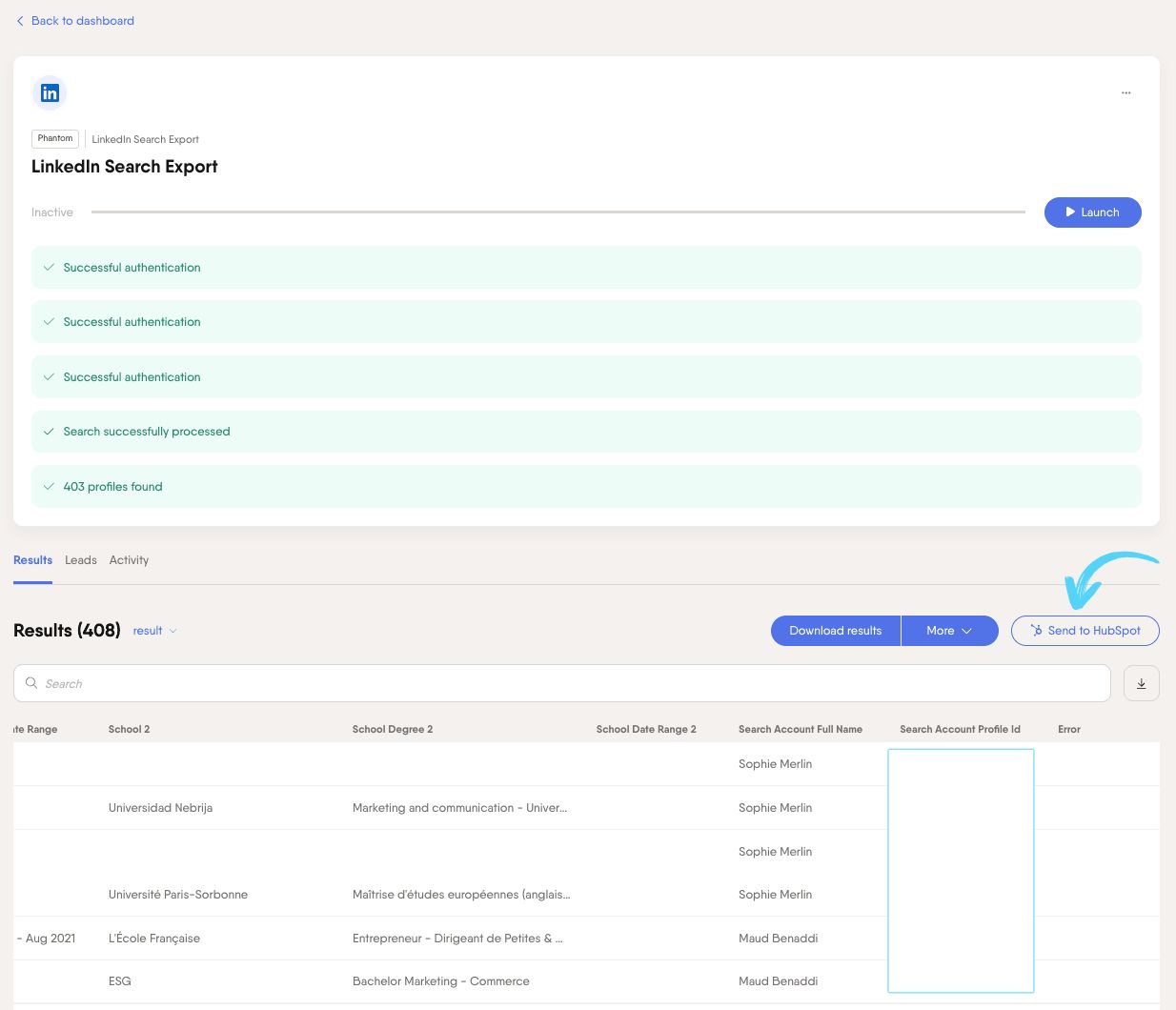Viewport: 1176px width, 1010px height.
Task: Click the Entrepreneur - Dirigeant de Petites cell
Action: tap(457, 939)
